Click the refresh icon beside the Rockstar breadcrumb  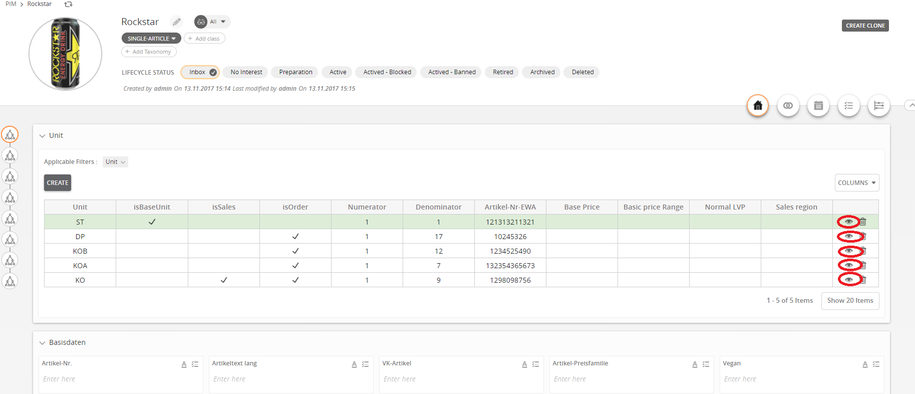tap(68, 4)
